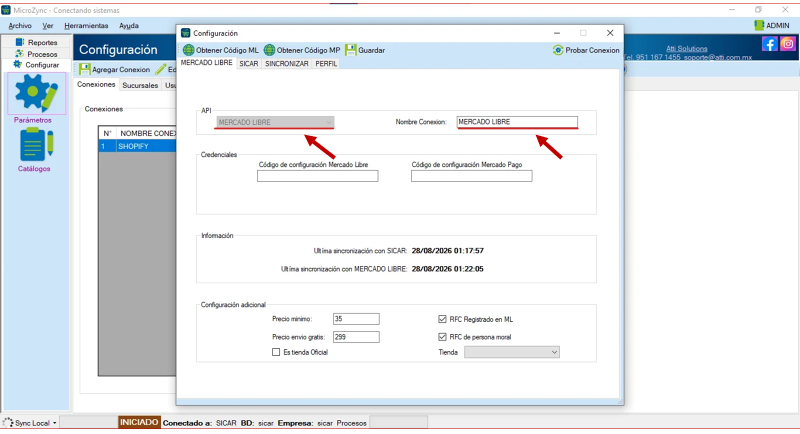Click the ADMIN user icon
Viewport: 800px width, 434px height.
759,25
